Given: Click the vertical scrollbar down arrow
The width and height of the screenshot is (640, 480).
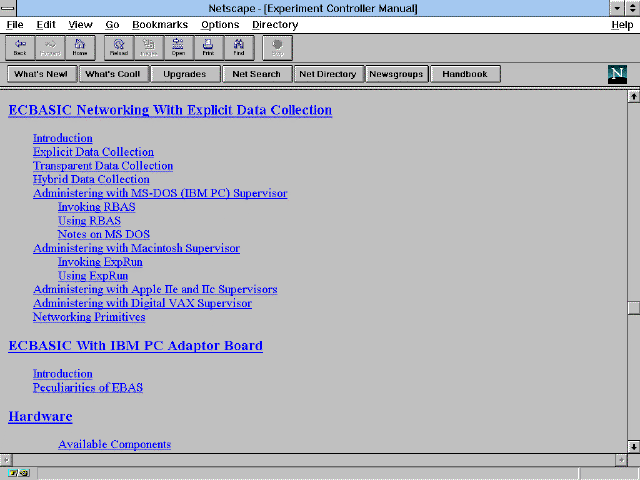Looking at the screenshot, I should pyautogui.click(x=633, y=446).
